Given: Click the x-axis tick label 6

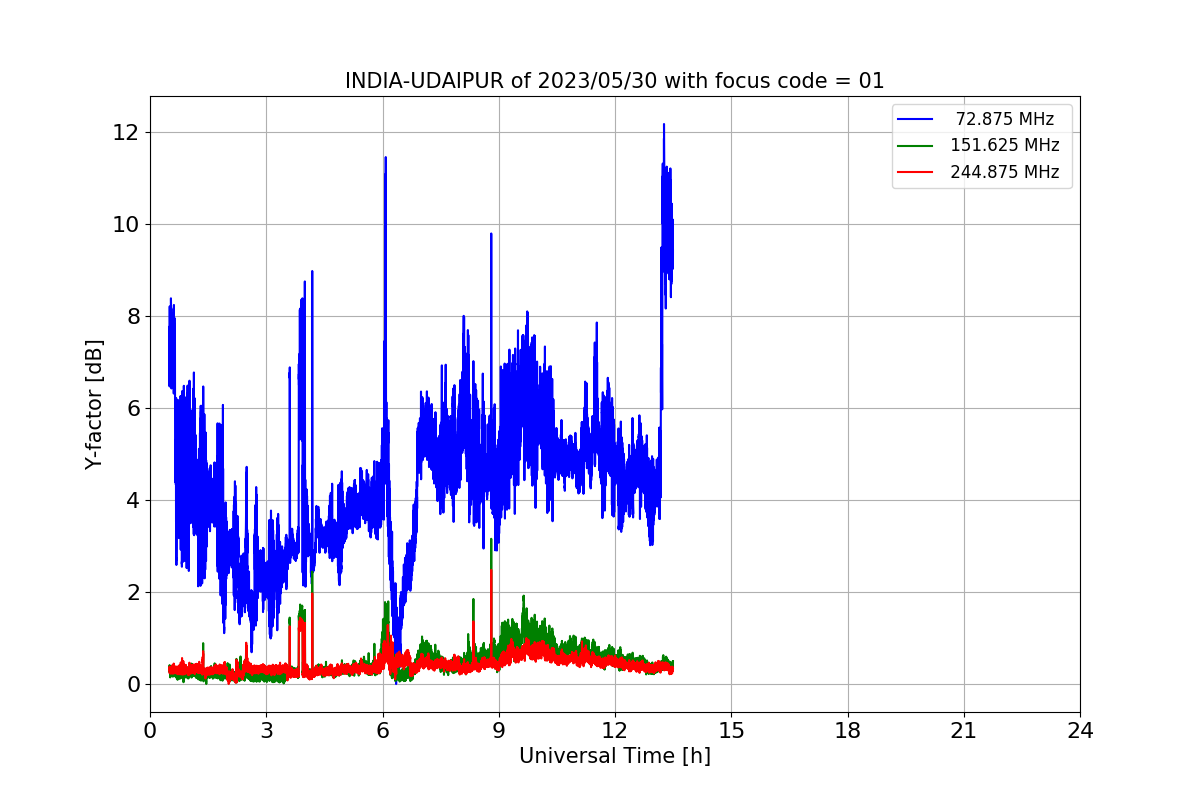Looking at the screenshot, I should pos(382,731).
